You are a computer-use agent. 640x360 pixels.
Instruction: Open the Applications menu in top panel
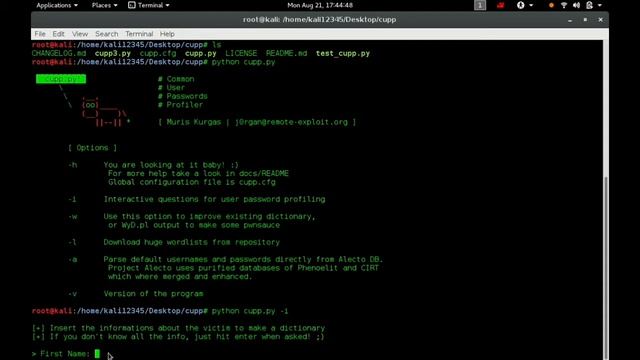point(57,5)
